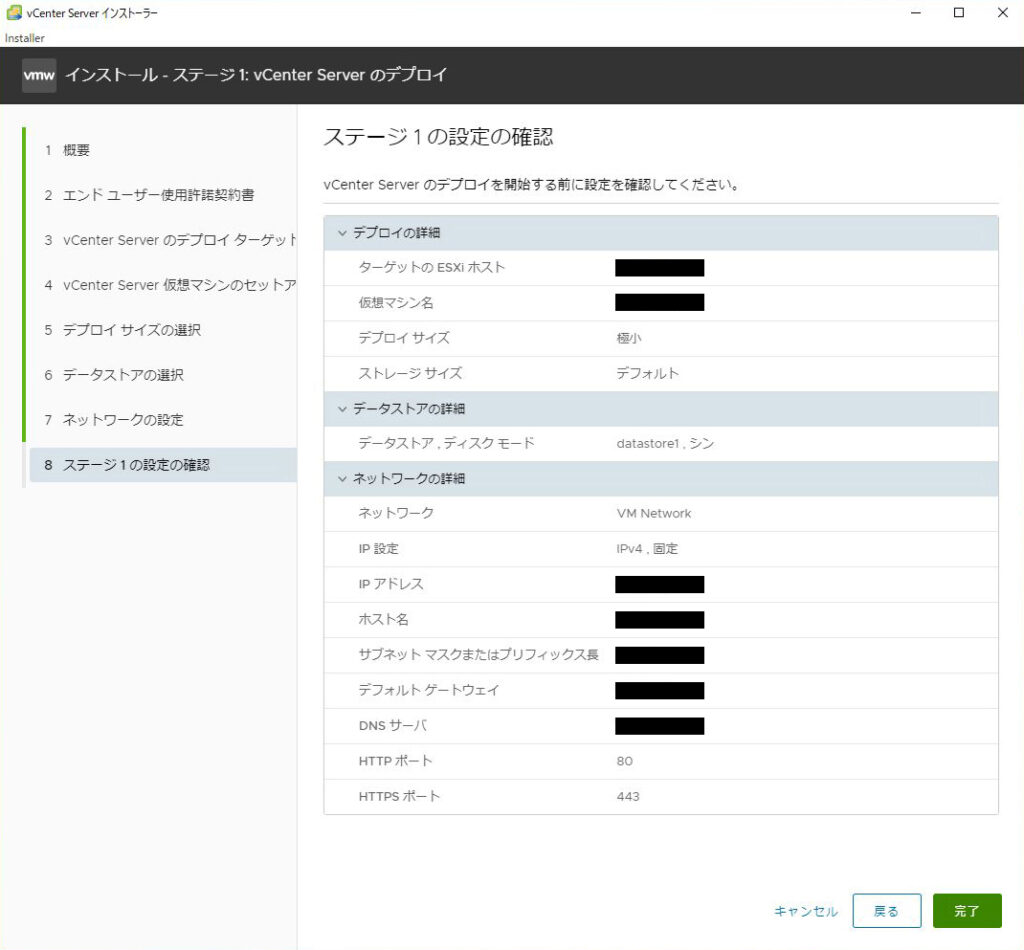Click the HTTP ポート label
The height and width of the screenshot is (950, 1024).
coord(395,761)
